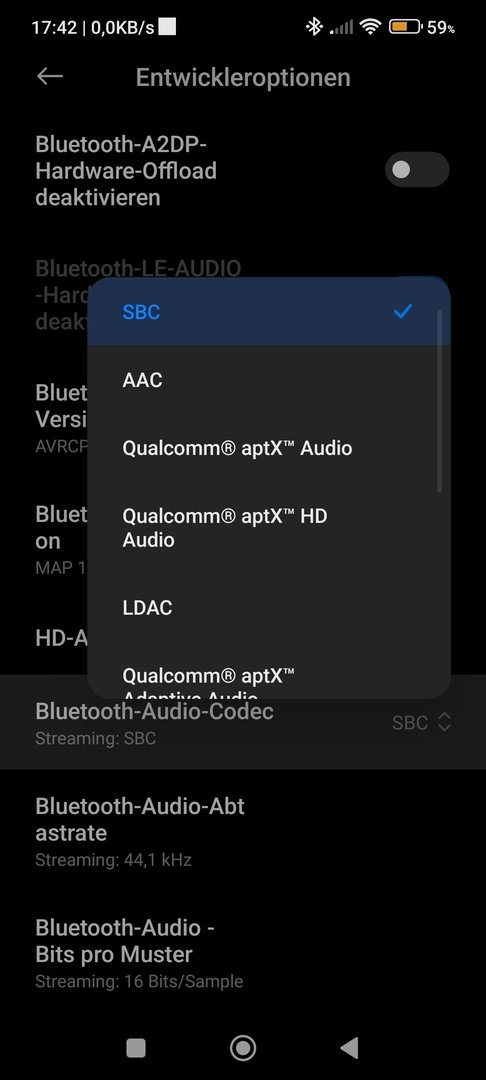Tap the Wi-Fi status bar icon
Viewport: 486px width, 1080px height.
point(370,28)
